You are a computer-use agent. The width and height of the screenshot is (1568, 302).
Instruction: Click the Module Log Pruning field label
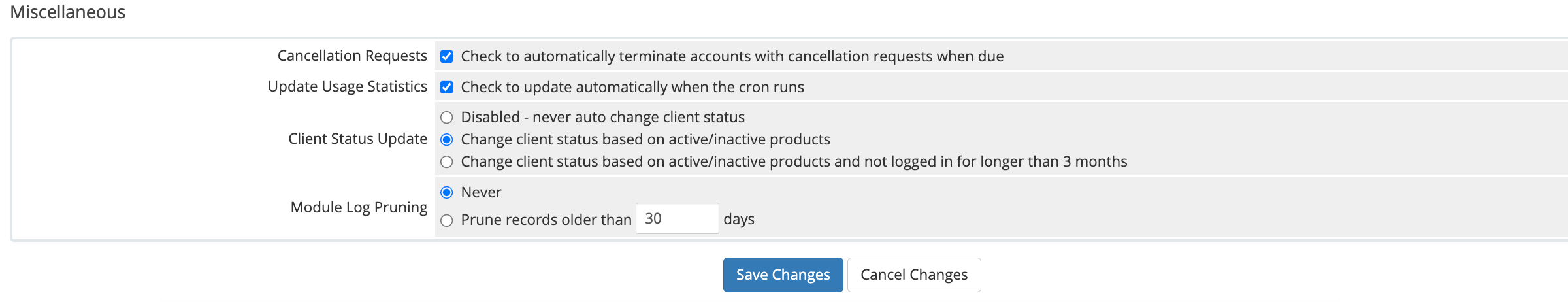coord(359,207)
